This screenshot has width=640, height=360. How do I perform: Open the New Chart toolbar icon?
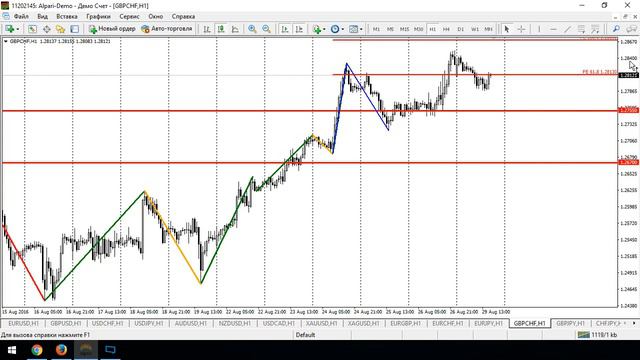[x=9, y=29]
